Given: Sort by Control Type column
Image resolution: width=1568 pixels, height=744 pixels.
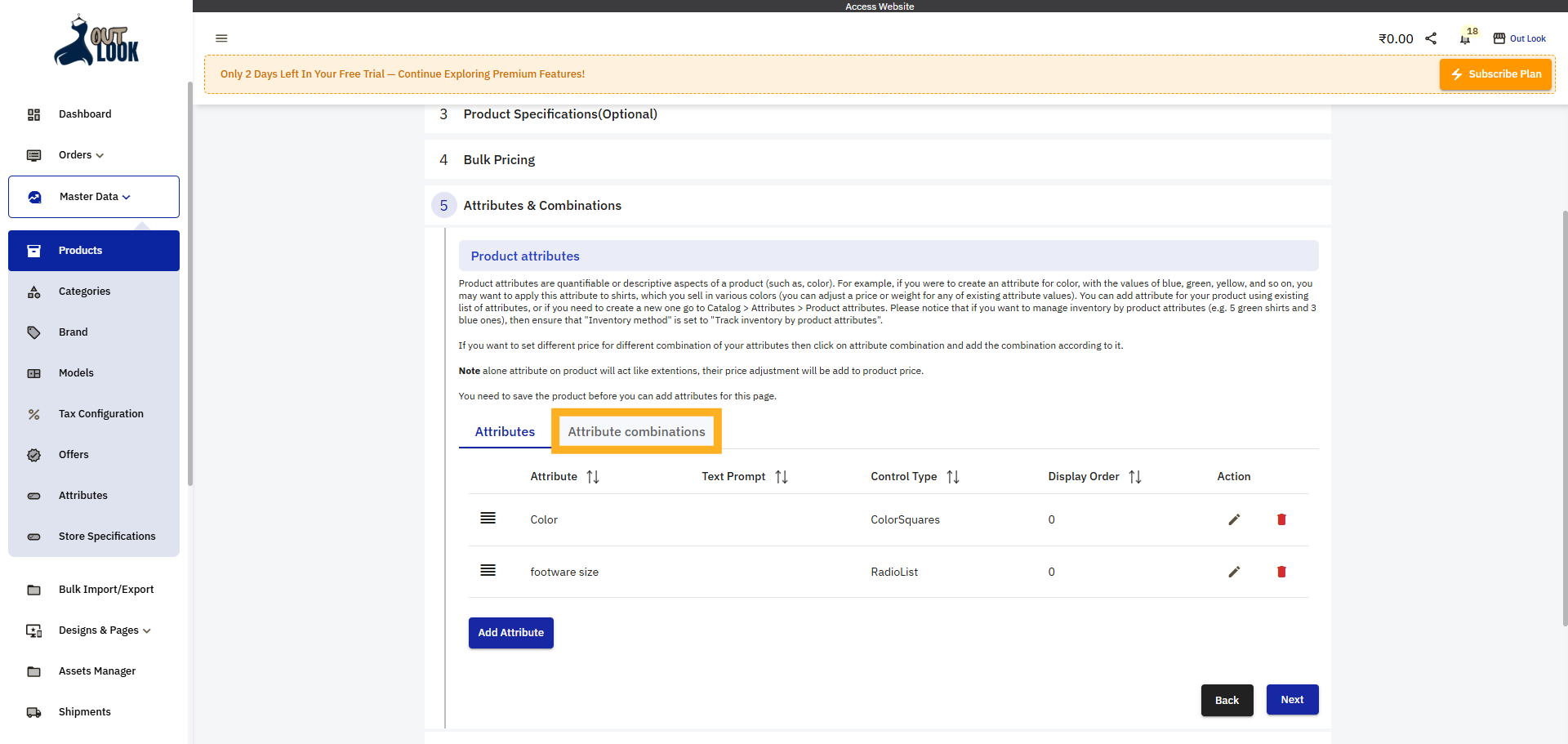Looking at the screenshot, I should pyautogui.click(x=953, y=477).
